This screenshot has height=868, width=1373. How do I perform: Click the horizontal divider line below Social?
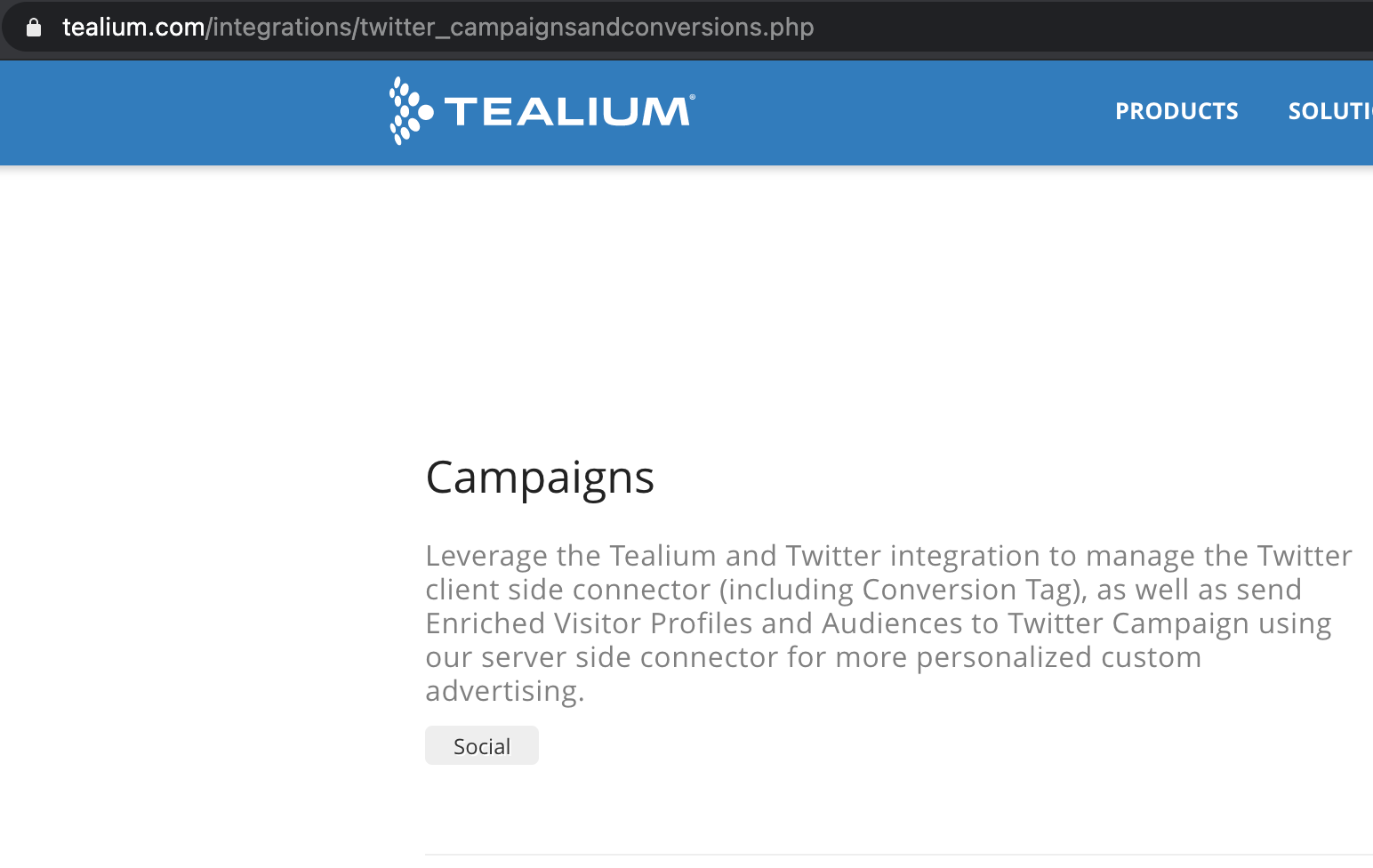point(899,855)
